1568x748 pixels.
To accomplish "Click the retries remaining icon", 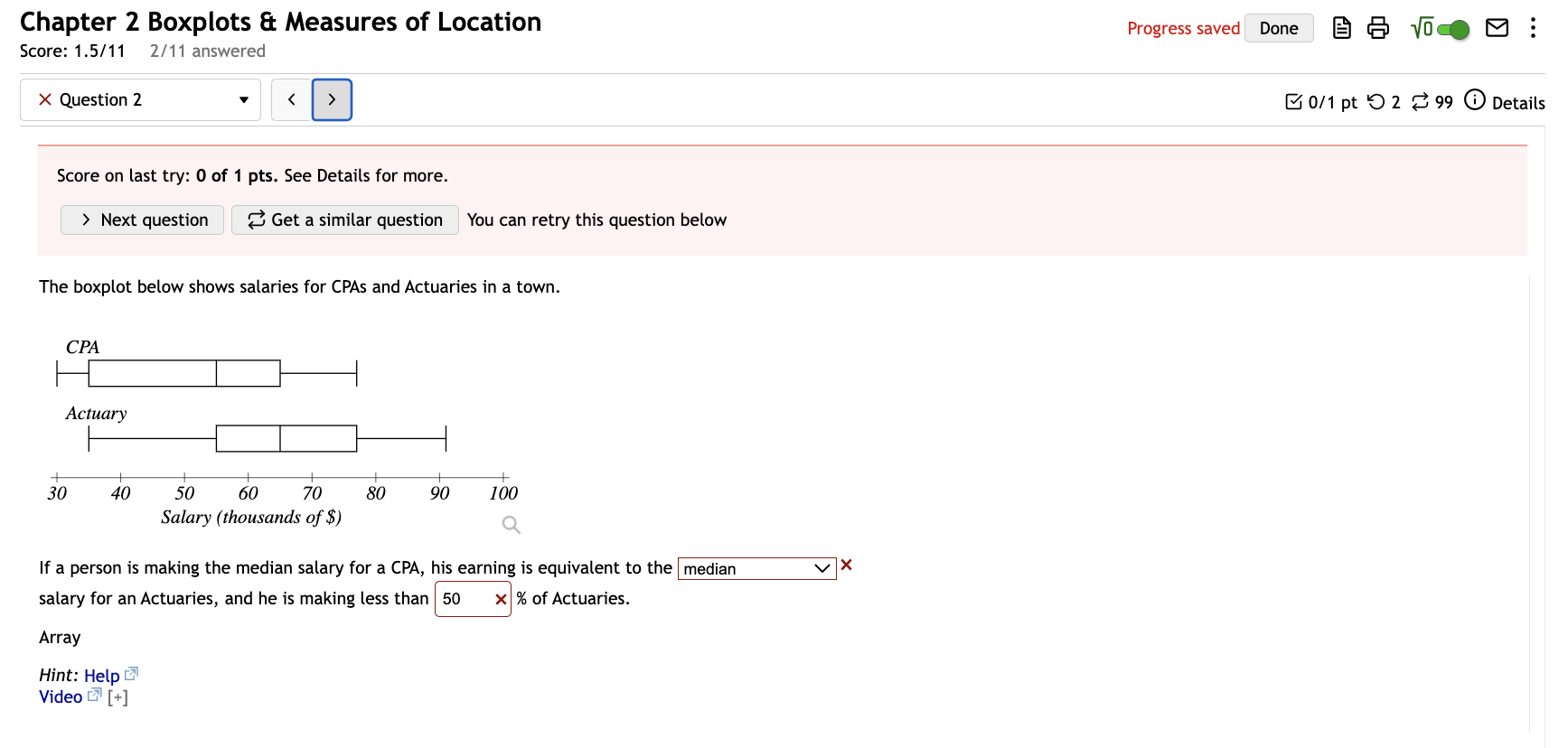I will (1376, 101).
